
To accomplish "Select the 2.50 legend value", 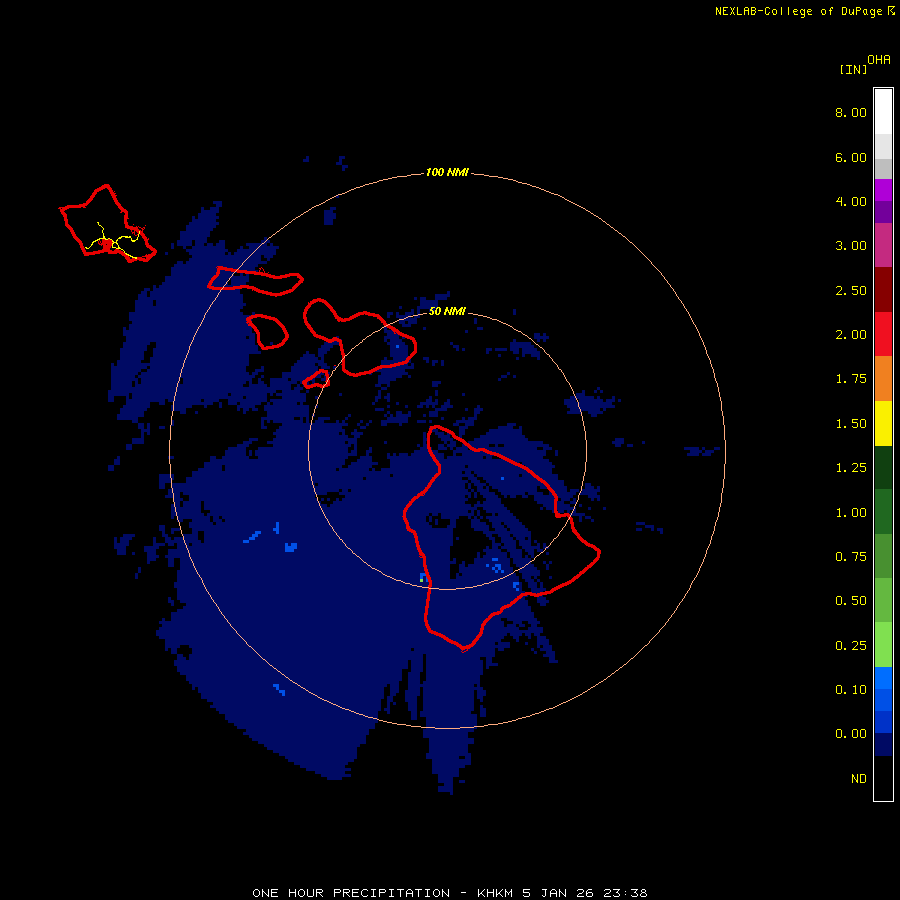I will 851,290.
